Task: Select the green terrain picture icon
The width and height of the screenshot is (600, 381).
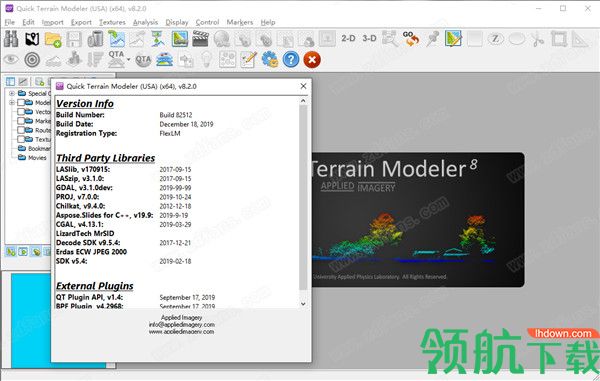Action: pos(179,39)
